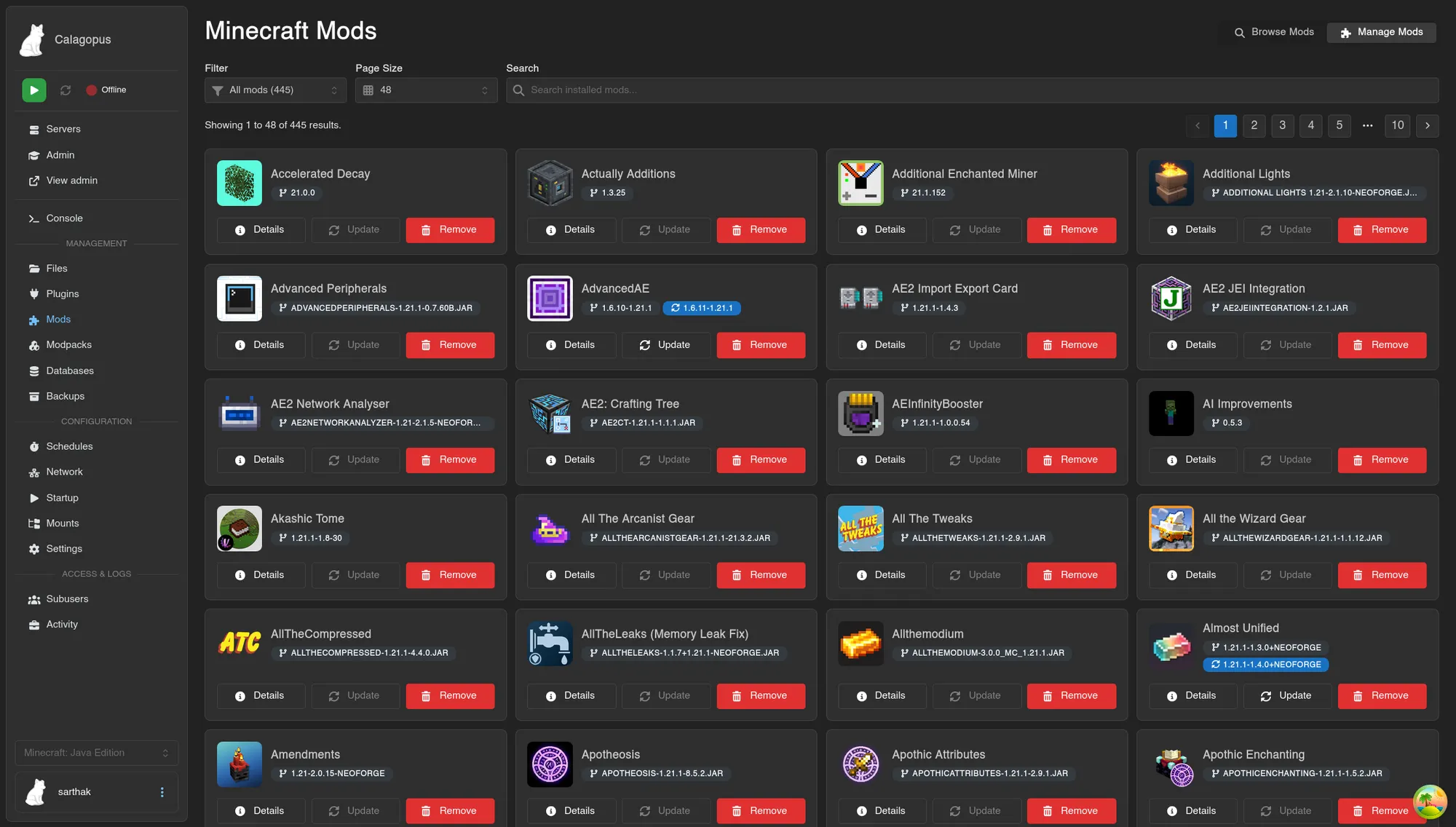Click the All the Wizard Gear mod icon
Image resolution: width=1456 pixels, height=827 pixels.
1171,529
